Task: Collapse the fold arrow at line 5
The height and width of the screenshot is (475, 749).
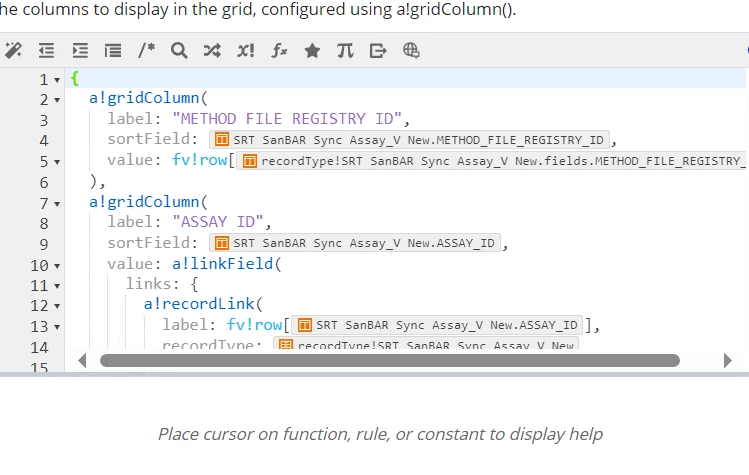Action: click(x=57, y=162)
